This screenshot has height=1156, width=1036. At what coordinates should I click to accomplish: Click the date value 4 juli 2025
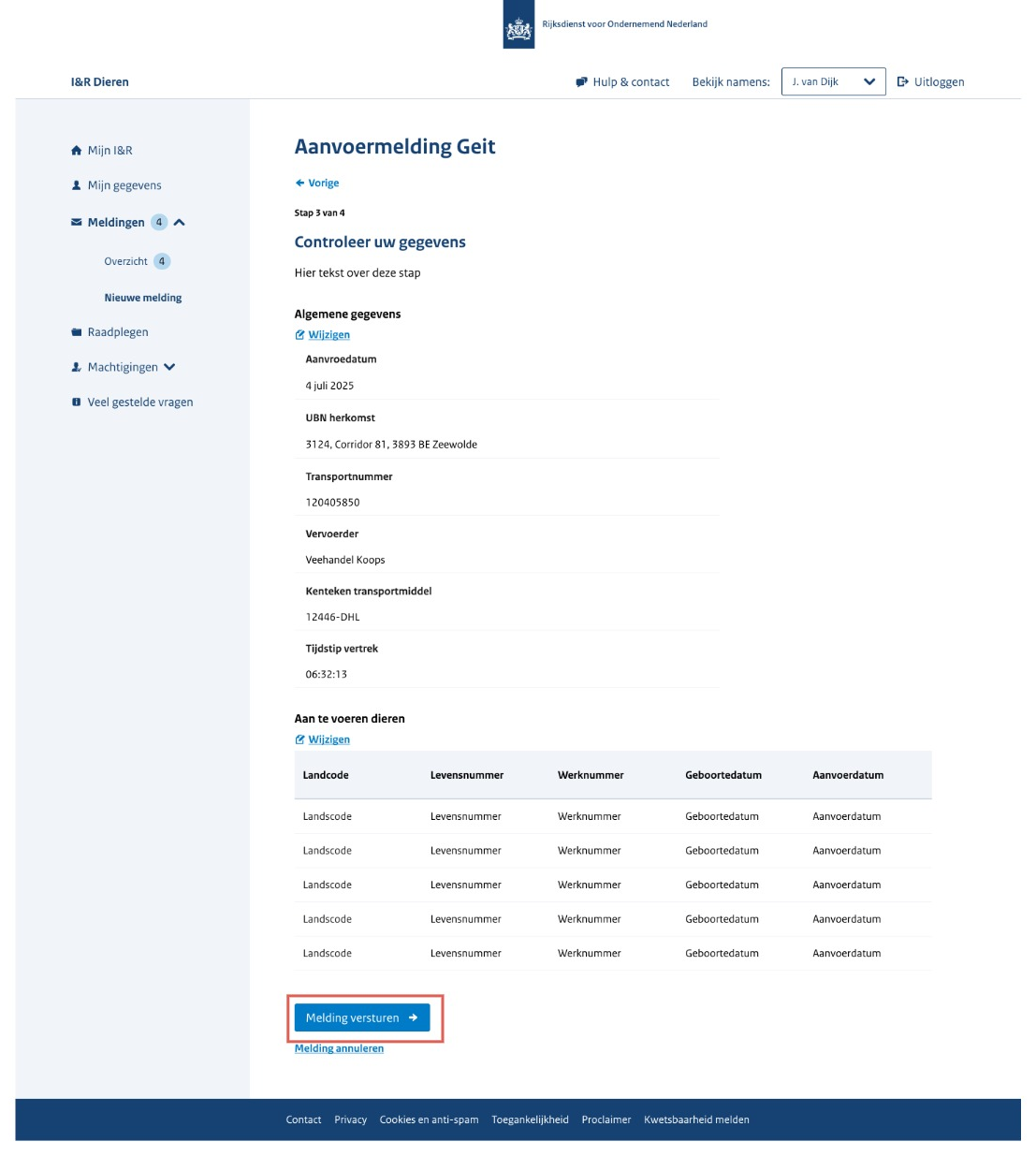pos(329,387)
